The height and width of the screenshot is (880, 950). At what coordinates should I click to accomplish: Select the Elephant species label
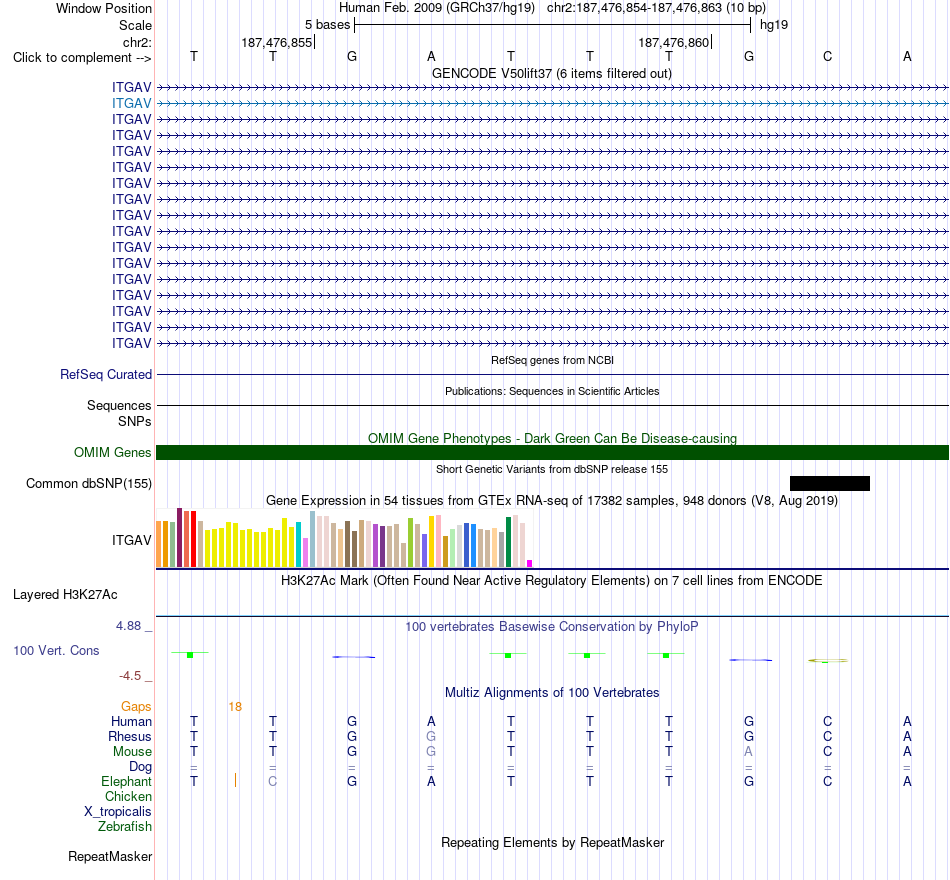(x=127, y=781)
